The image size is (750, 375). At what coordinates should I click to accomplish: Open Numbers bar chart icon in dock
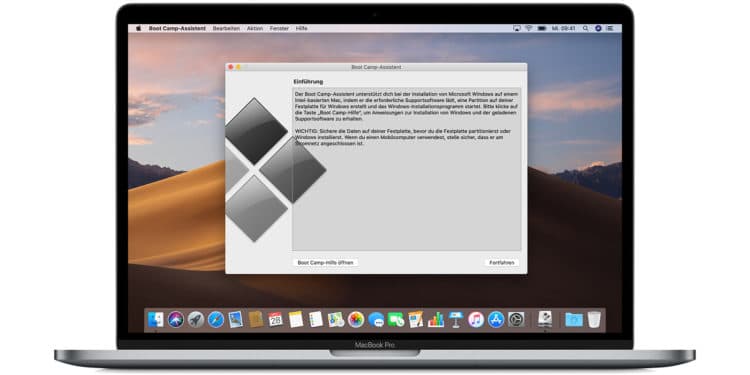coord(436,319)
